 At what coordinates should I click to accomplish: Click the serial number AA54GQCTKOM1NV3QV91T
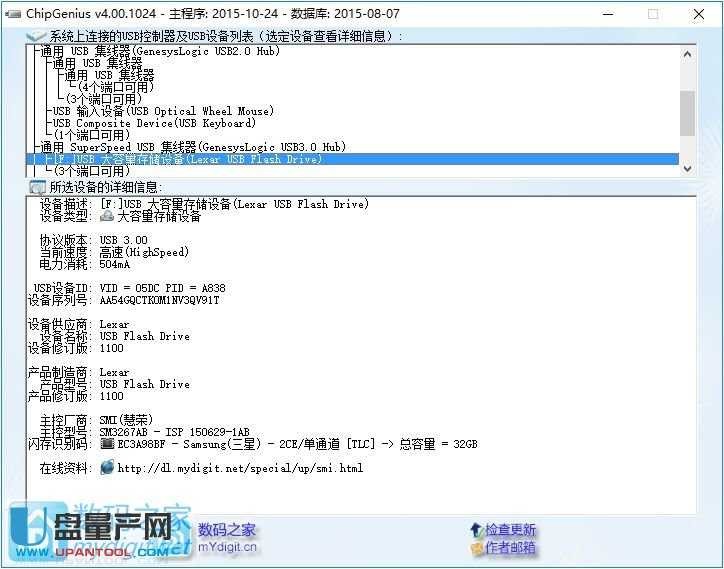tap(160, 300)
